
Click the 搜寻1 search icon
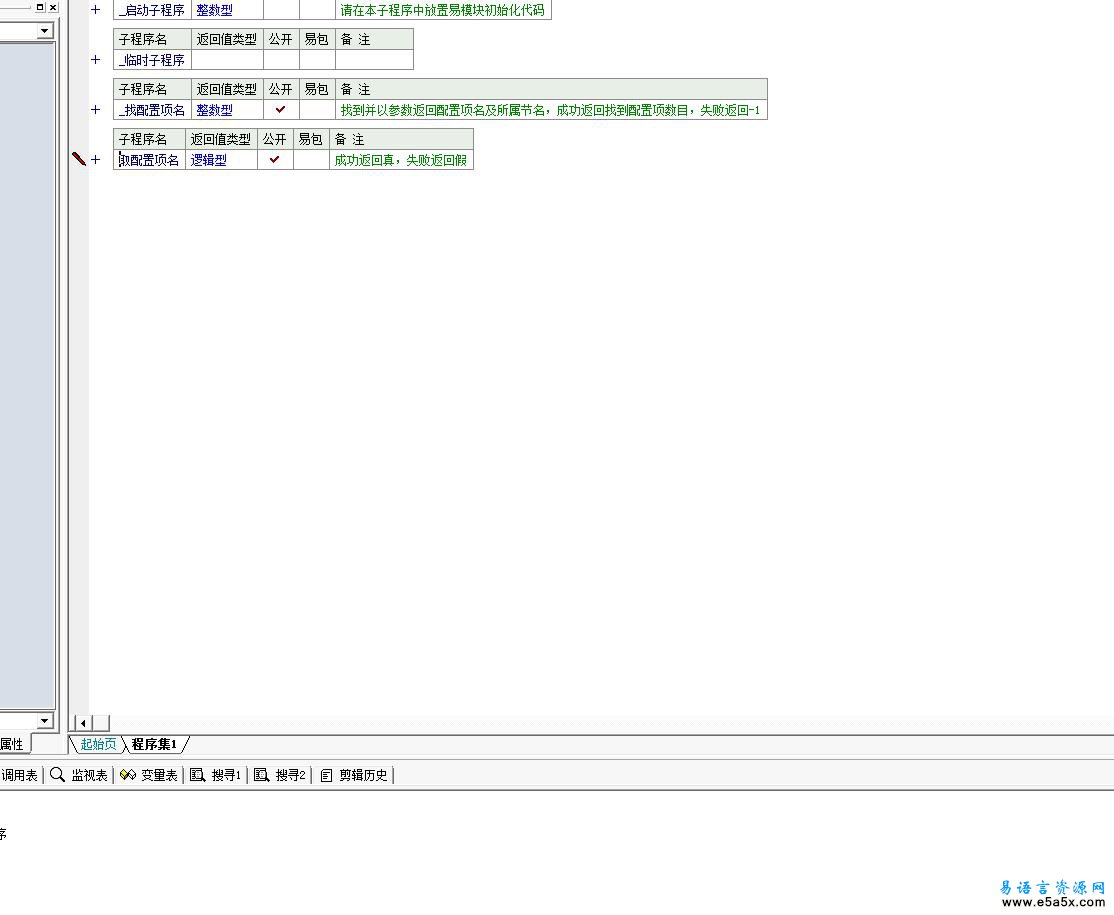pyautogui.click(x=198, y=774)
